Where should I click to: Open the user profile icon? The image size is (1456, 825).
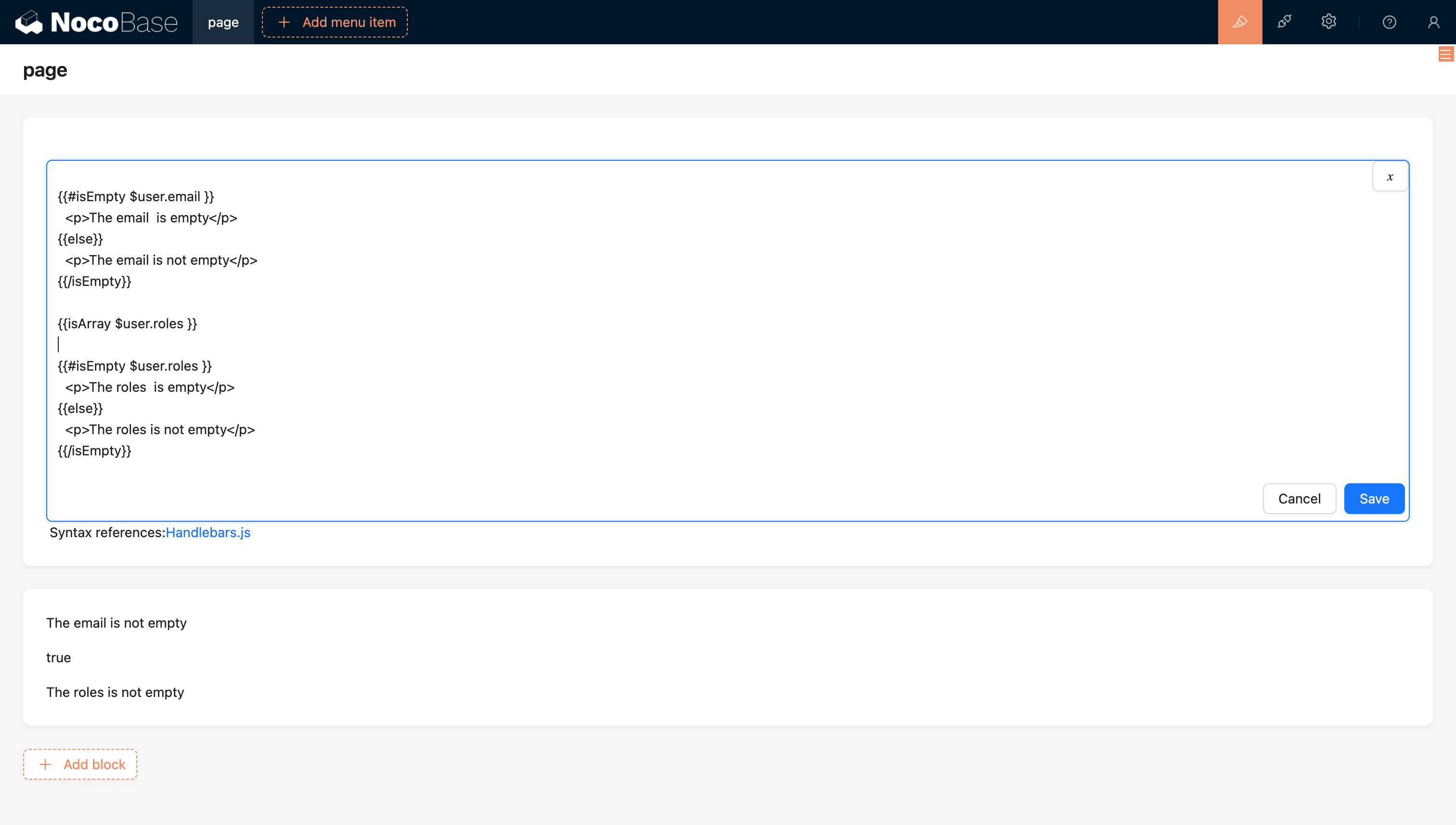[1433, 22]
